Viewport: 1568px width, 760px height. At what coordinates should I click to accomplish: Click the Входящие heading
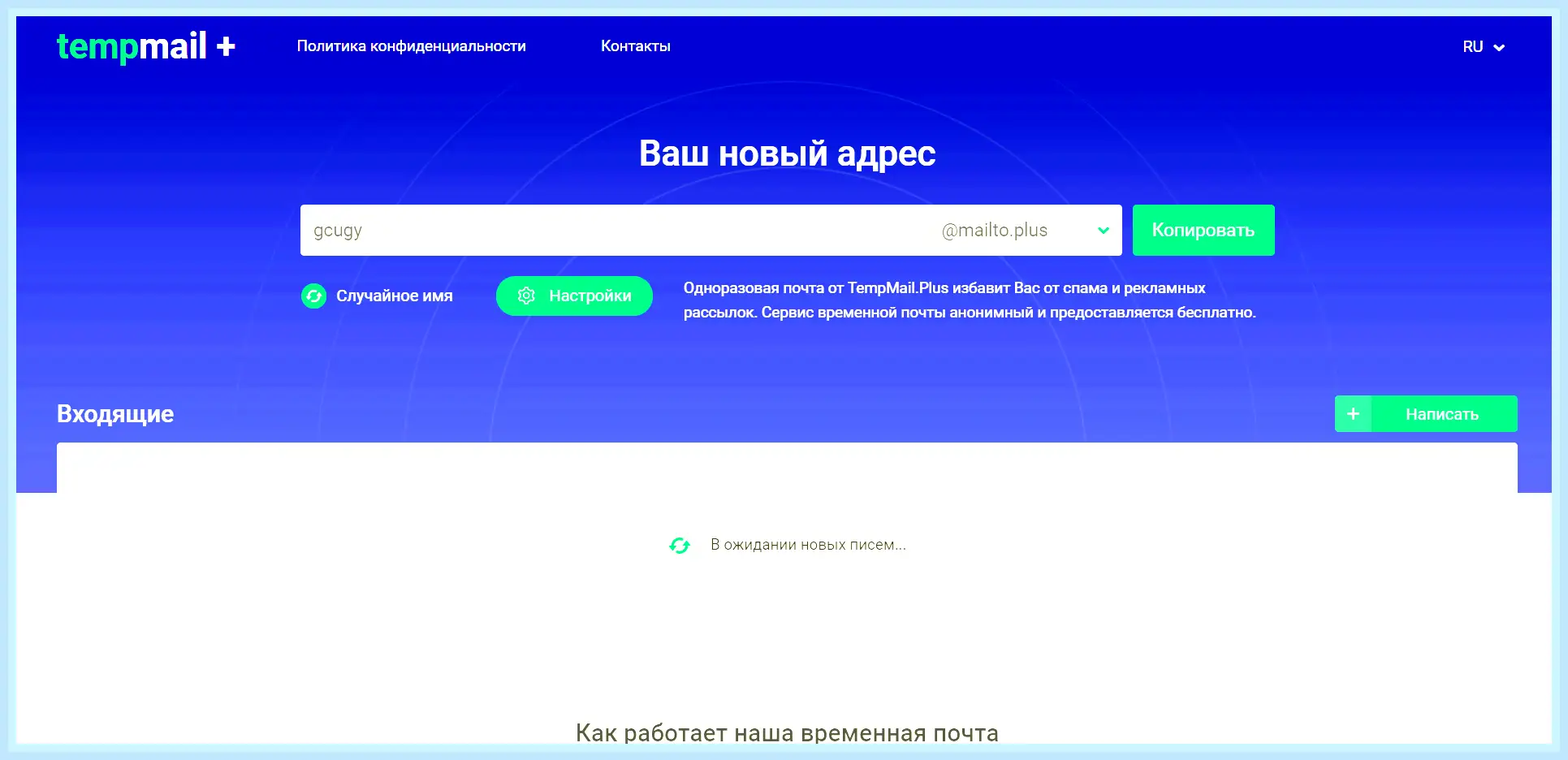click(x=115, y=414)
